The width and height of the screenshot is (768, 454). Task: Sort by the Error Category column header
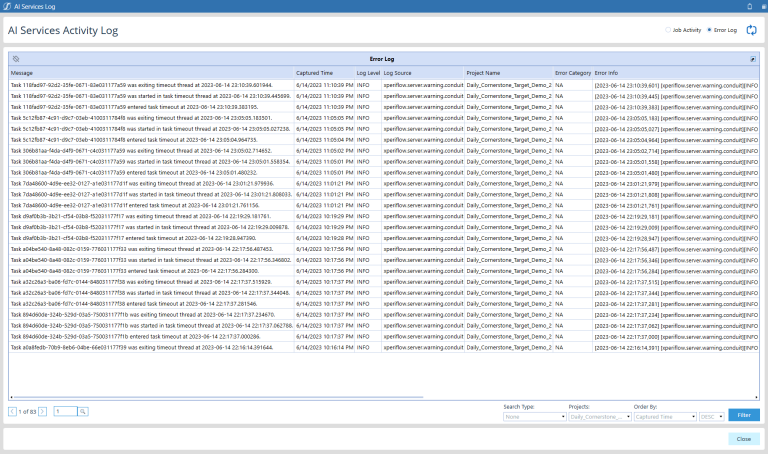click(x=573, y=73)
